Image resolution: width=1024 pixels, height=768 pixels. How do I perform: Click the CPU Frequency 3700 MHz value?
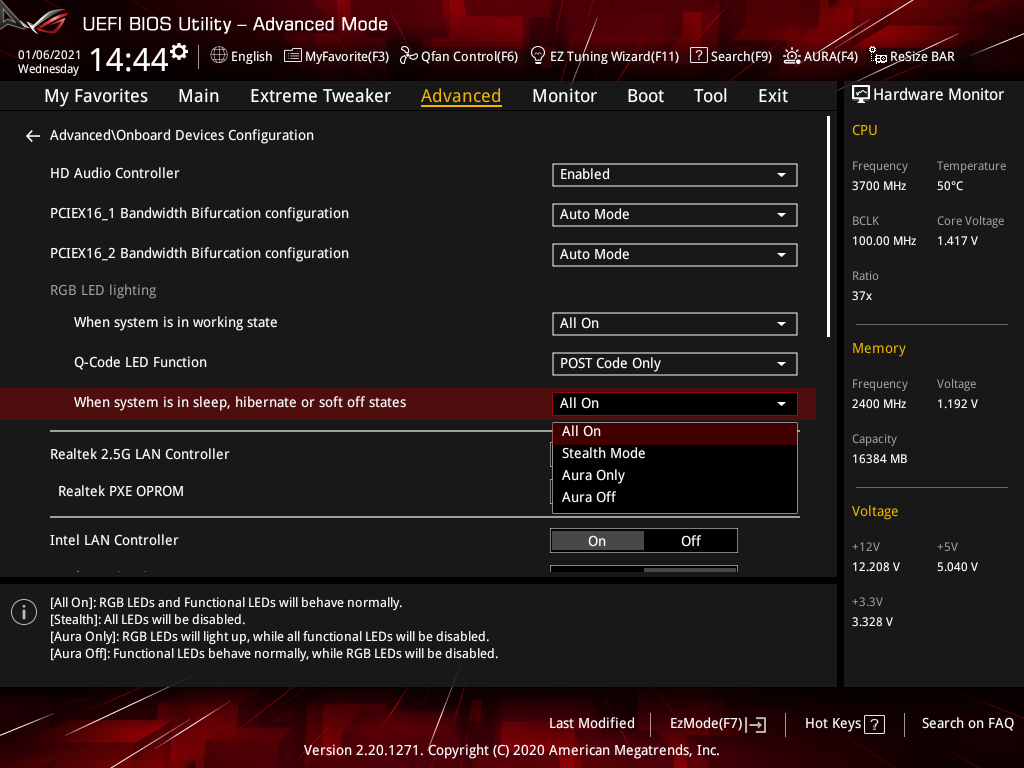tap(878, 186)
